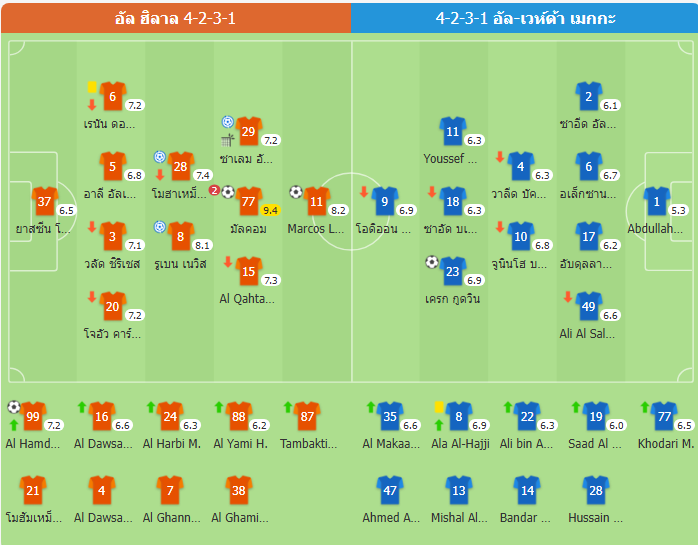This screenshot has width=698, height=545.
Task: Open the orange อัล ฮิลาล 4-2-3-1 header tab
Action: click(176, 18)
